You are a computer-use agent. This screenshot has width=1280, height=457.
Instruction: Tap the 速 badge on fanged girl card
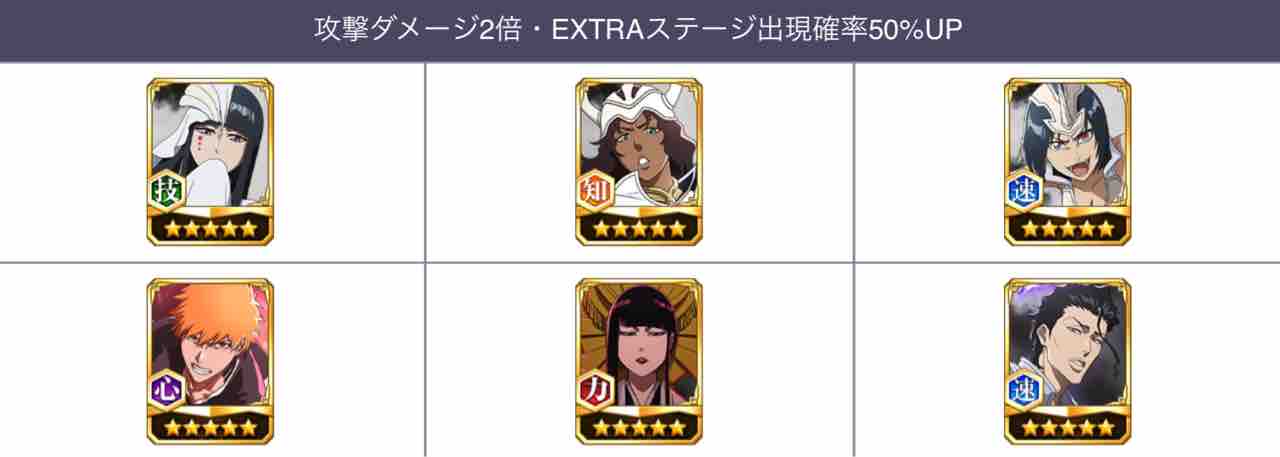[x=1022, y=189]
